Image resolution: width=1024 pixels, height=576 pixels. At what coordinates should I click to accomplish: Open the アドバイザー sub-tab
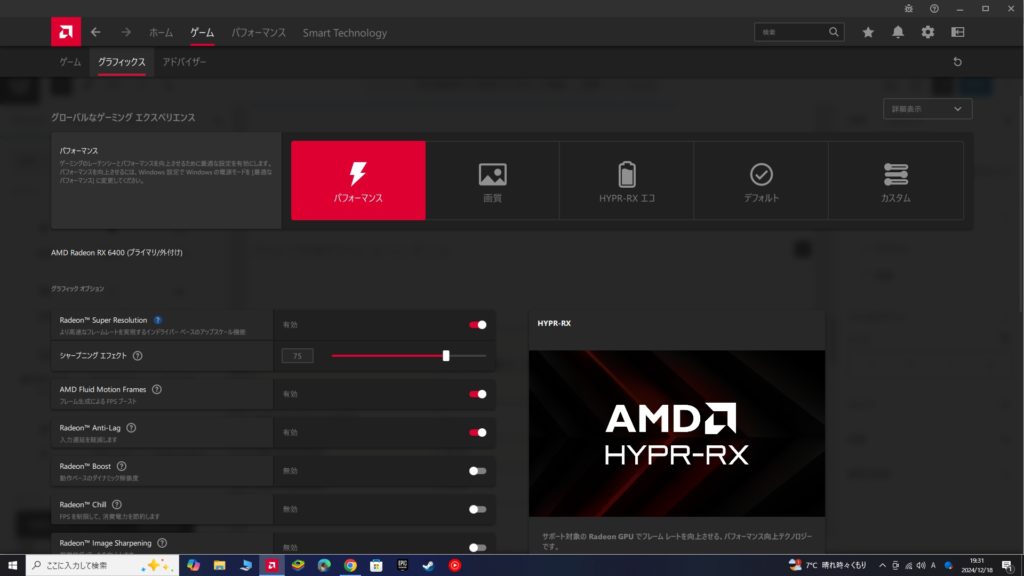(x=184, y=62)
